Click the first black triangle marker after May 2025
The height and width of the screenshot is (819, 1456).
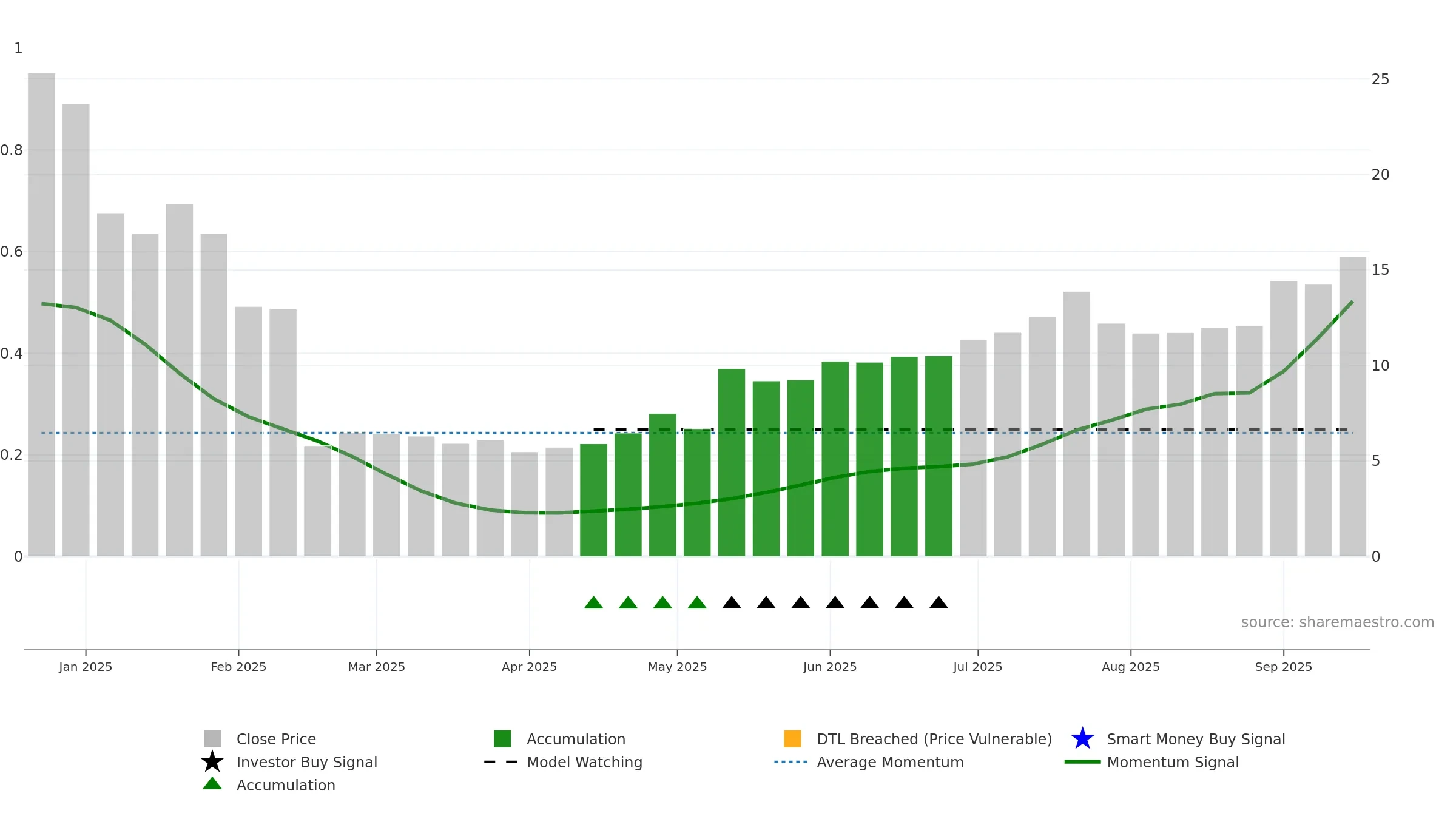732,602
